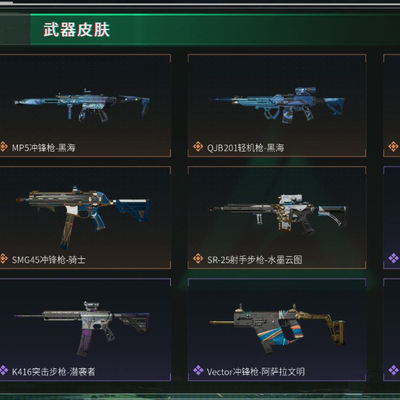This screenshot has height=400, width=400.
Task: Click the SR-25射手步枪-水墨云图 name label
Action: [255, 259]
